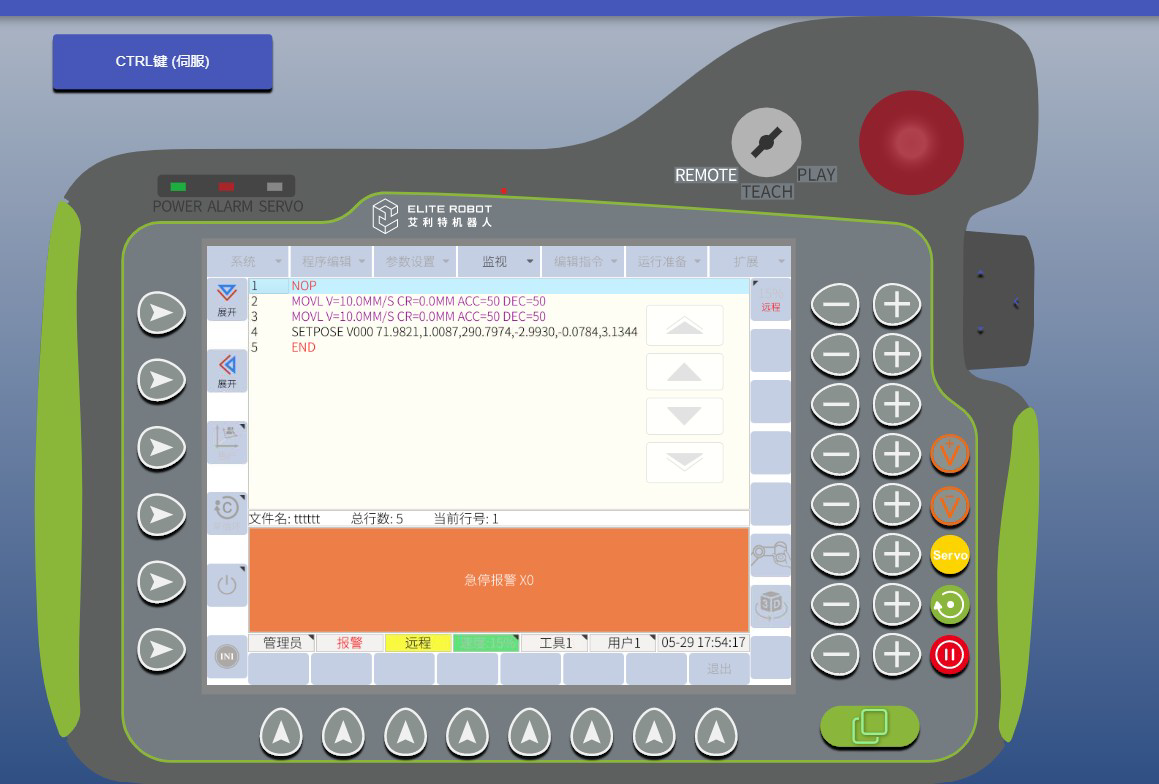Click the robot arm icon on right sidebar
The image size is (1159, 784).
pyautogui.click(x=770, y=555)
